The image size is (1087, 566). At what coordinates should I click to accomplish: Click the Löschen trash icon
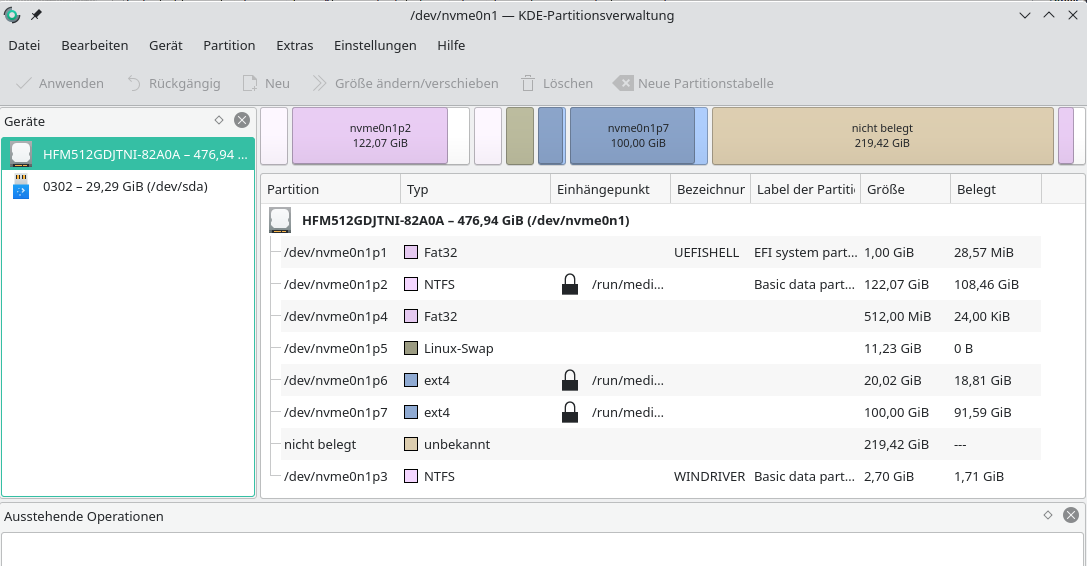pos(528,84)
